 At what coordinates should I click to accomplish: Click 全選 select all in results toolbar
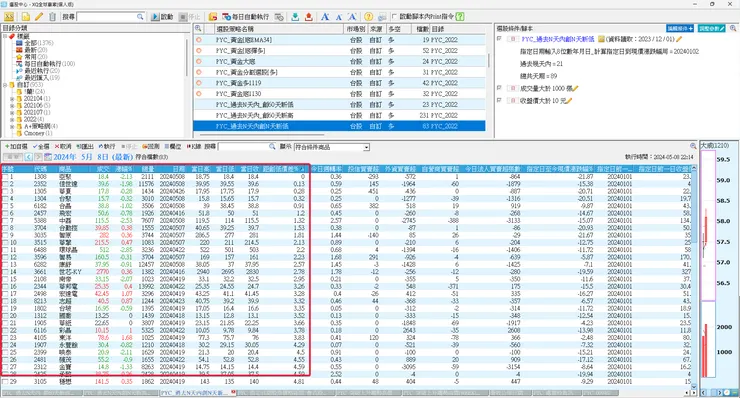click(x=41, y=147)
